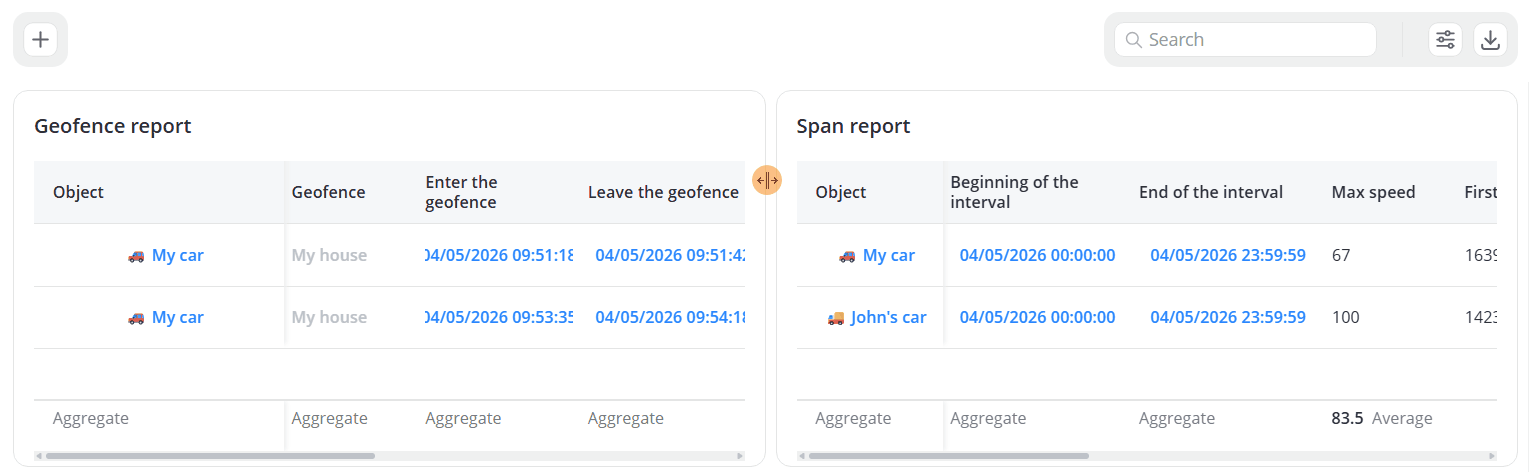Open enter time 04/05/2026 09:53:35

pos(499,317)
